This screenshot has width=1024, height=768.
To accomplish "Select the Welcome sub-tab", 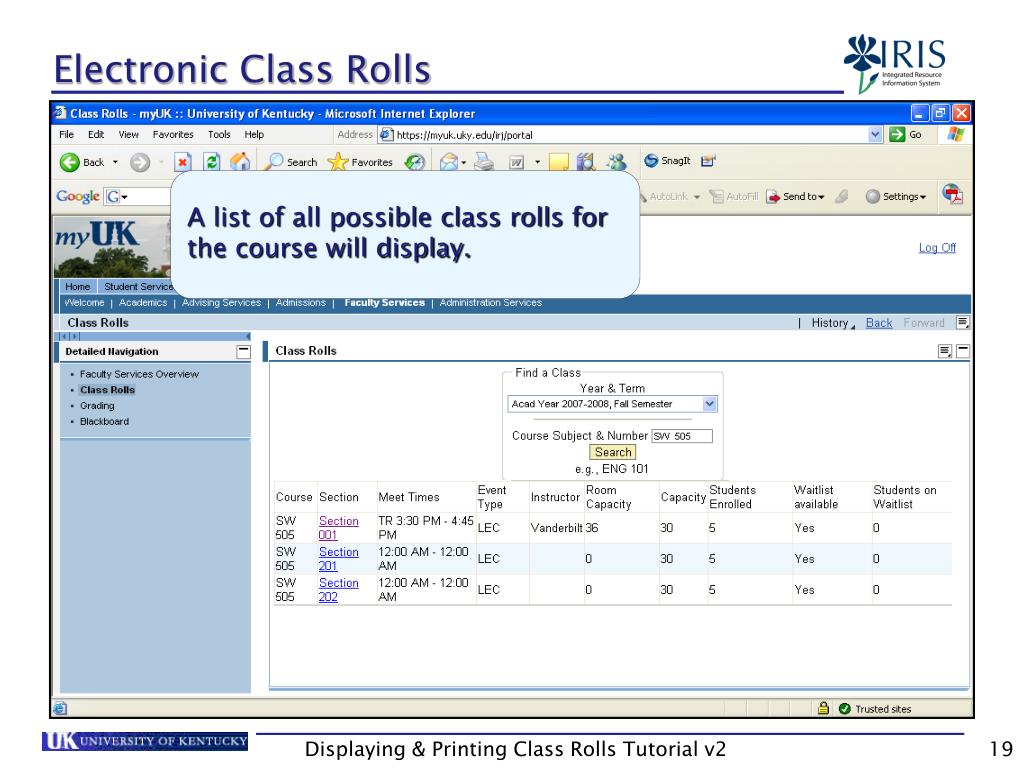I will pyautogui.click(x=84, y=302).
